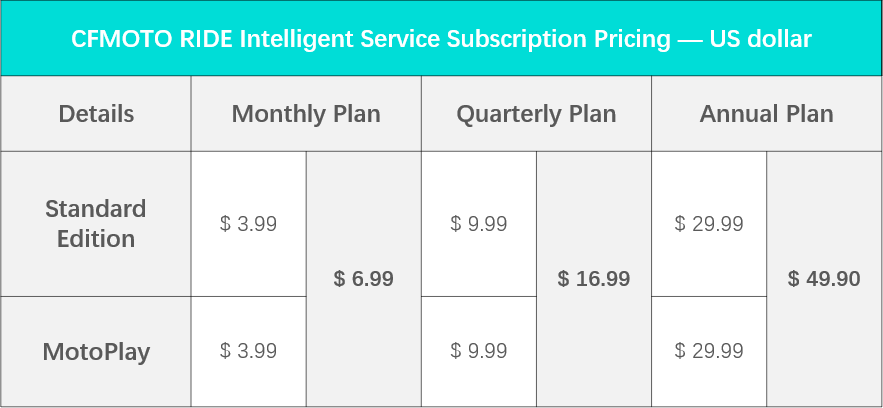Click the Standard Edition row label
Screen dimensions: 883x408
96,224
